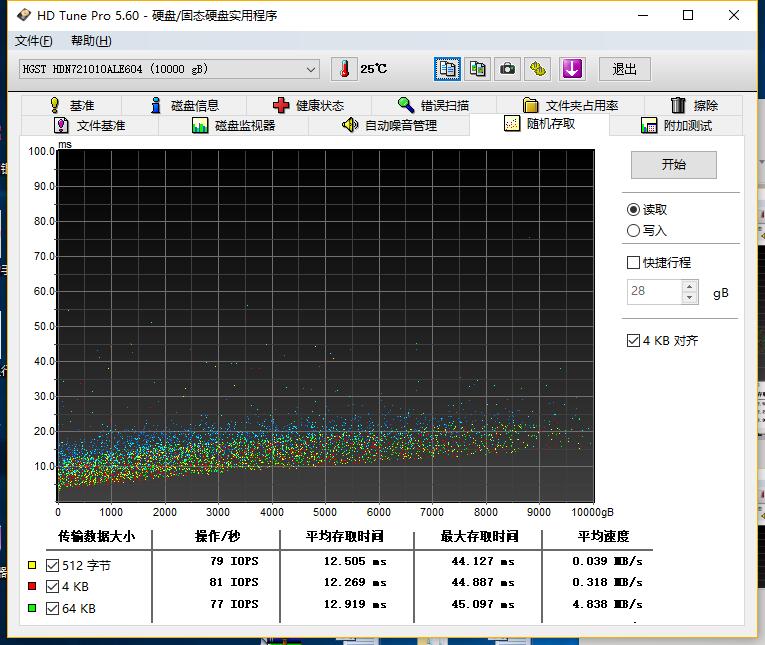Viewport: 765px width, 645px height.
Task: Click the purple download arrow icon
Action: pos(572,69)
